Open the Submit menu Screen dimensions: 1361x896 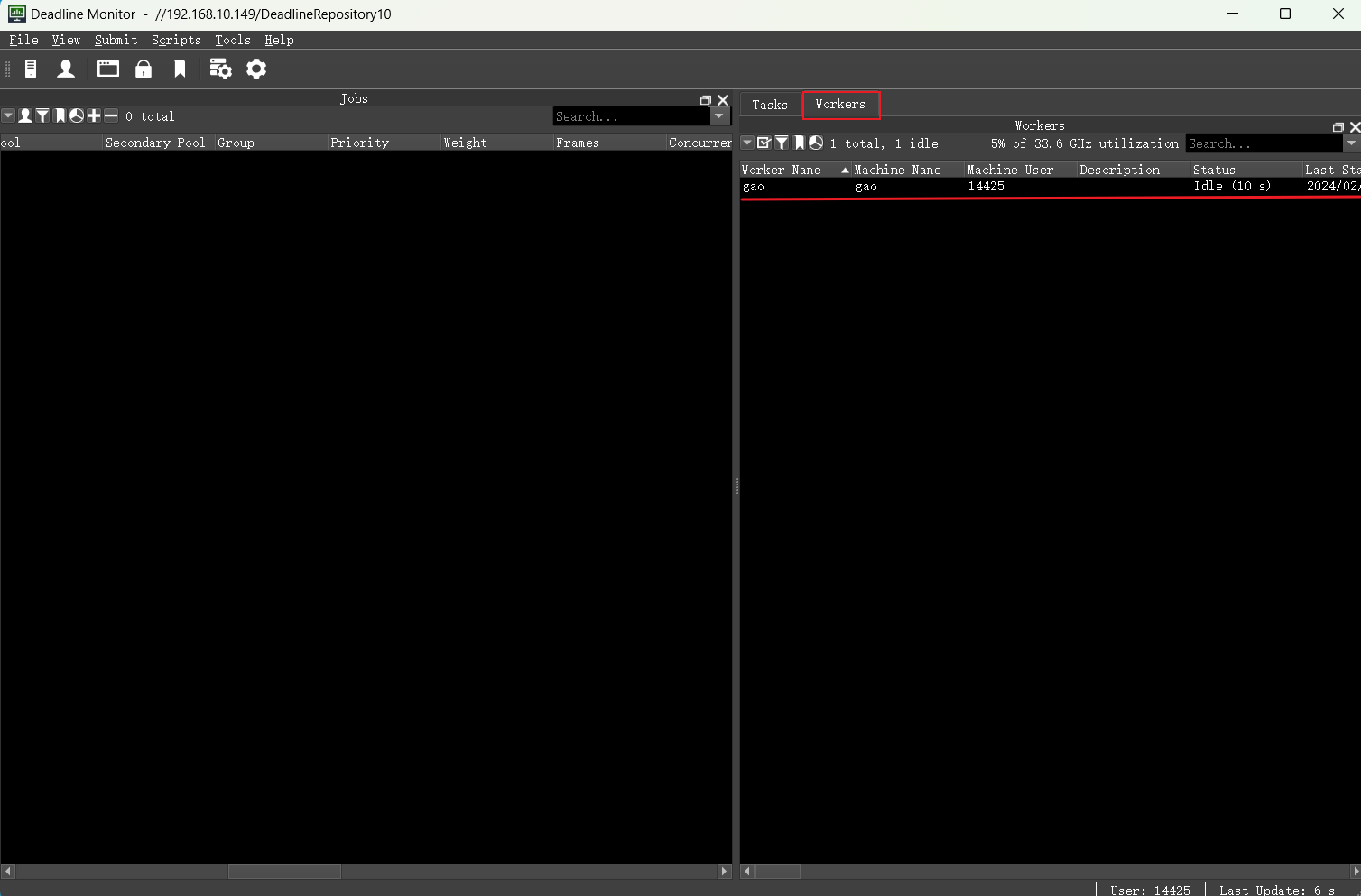(x=116, y=40)
